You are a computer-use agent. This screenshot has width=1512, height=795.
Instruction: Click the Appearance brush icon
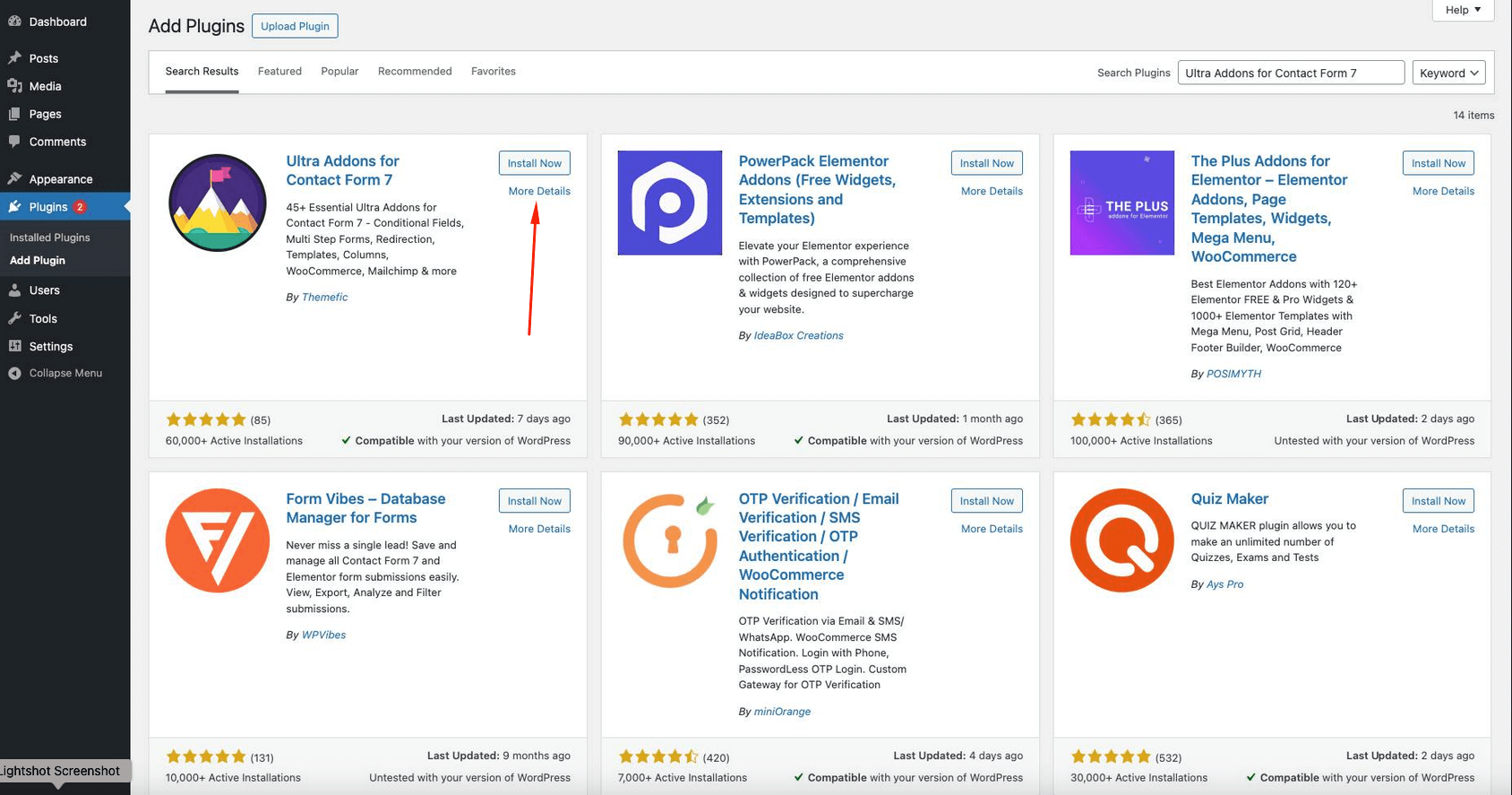pos(14,178)
